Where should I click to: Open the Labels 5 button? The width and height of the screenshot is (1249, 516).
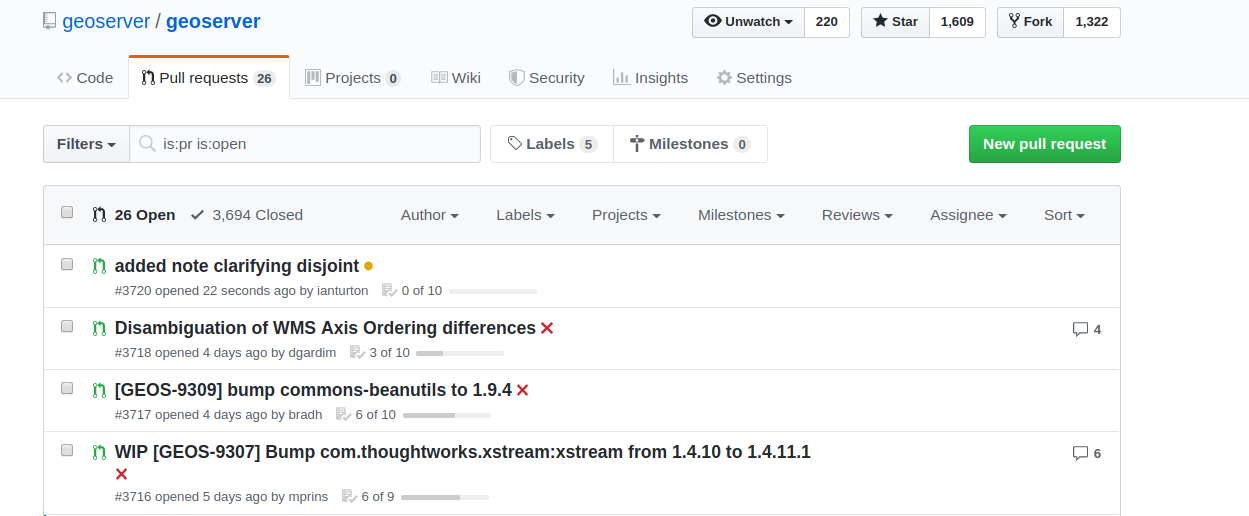point(552,144)
